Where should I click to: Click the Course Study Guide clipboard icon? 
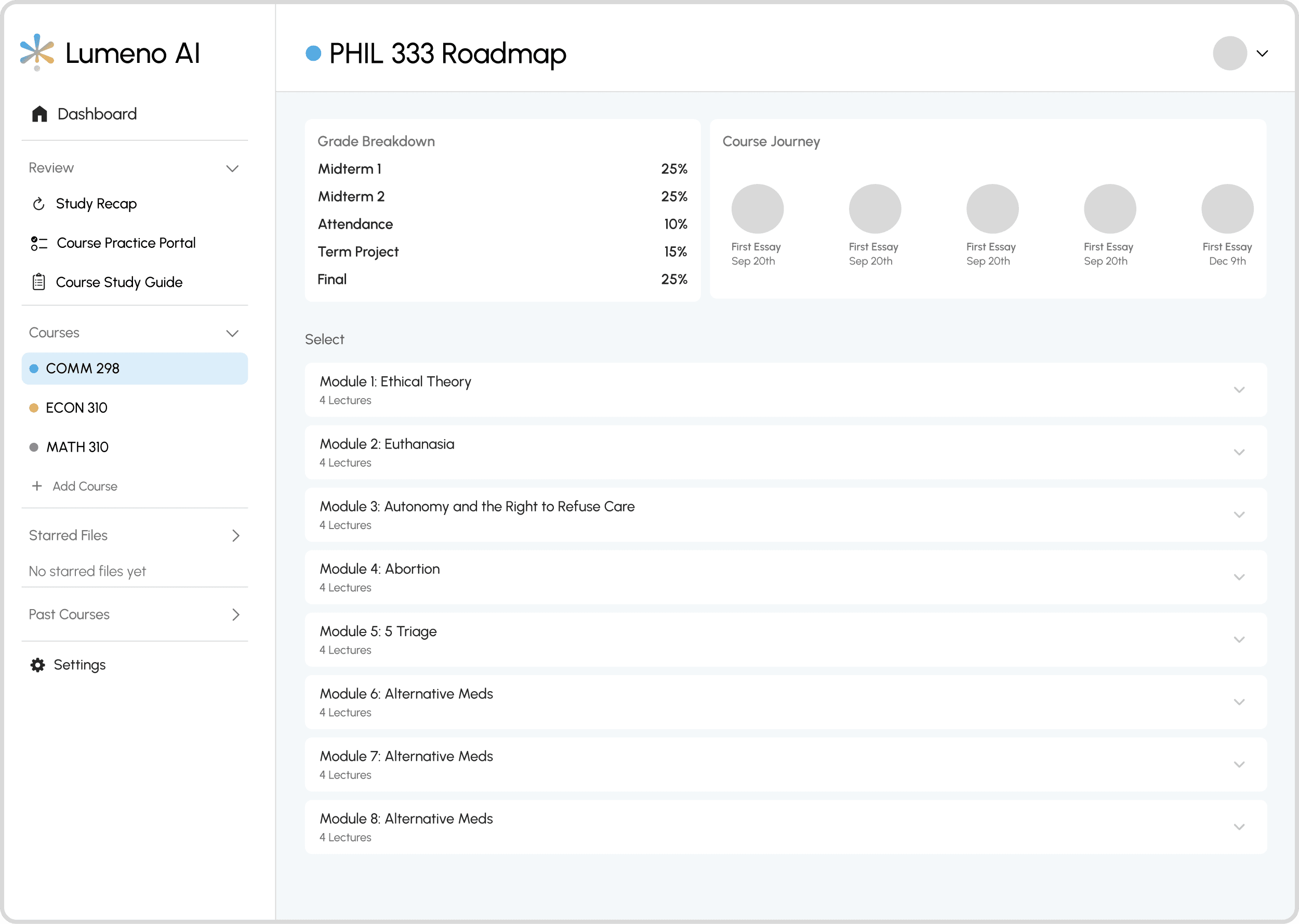[x=38, y=282]
